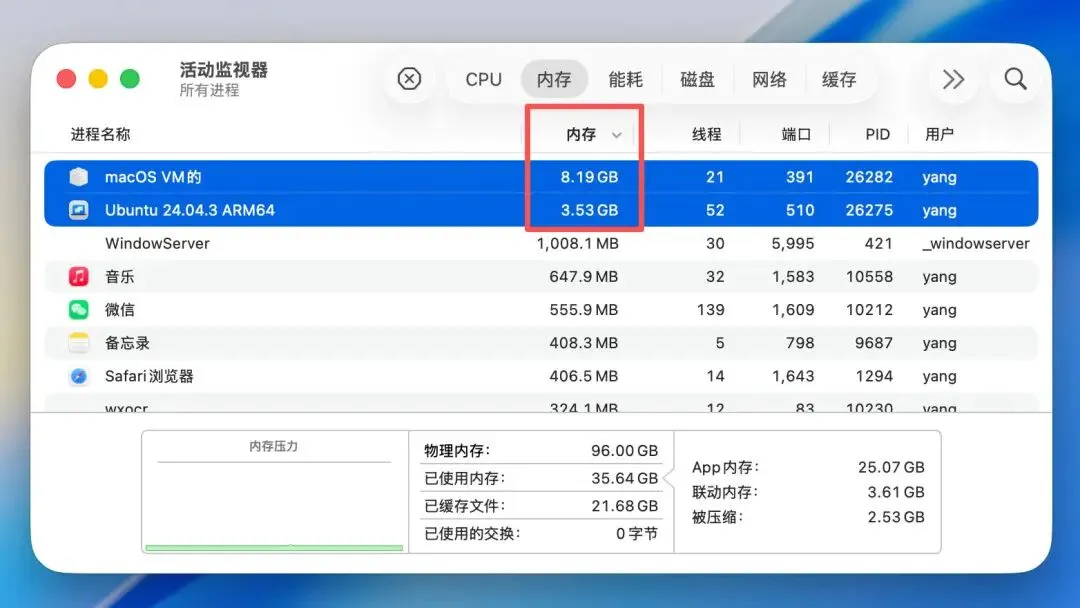The image size is (1080, 608).
Task: Switch to the 缓存 tab
Action: click(x=839, y=79)
